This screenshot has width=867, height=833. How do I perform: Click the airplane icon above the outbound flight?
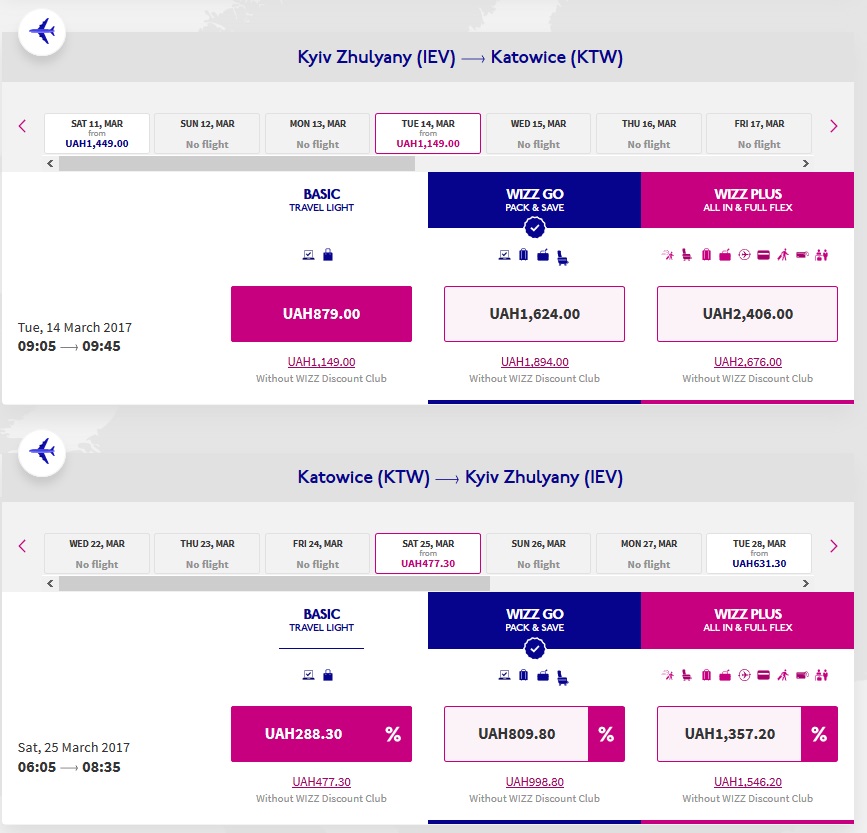click(43, 32)
